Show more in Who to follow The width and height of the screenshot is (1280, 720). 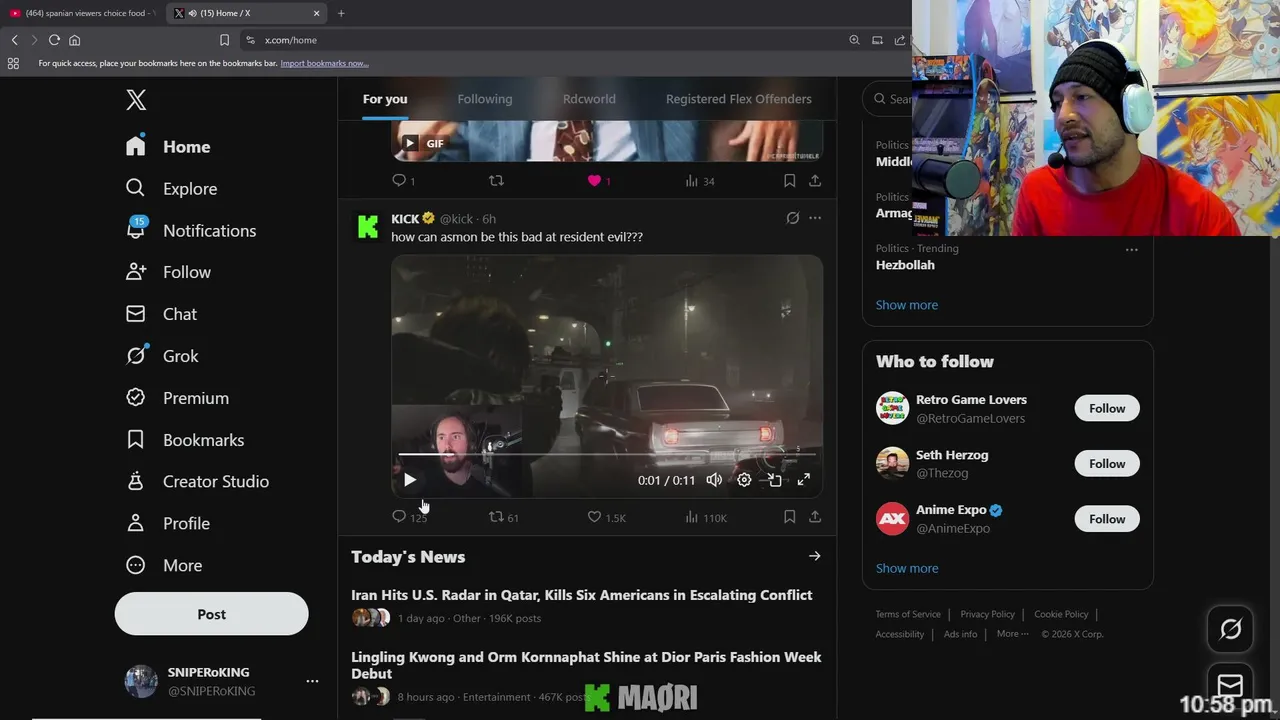coord(907,568)
